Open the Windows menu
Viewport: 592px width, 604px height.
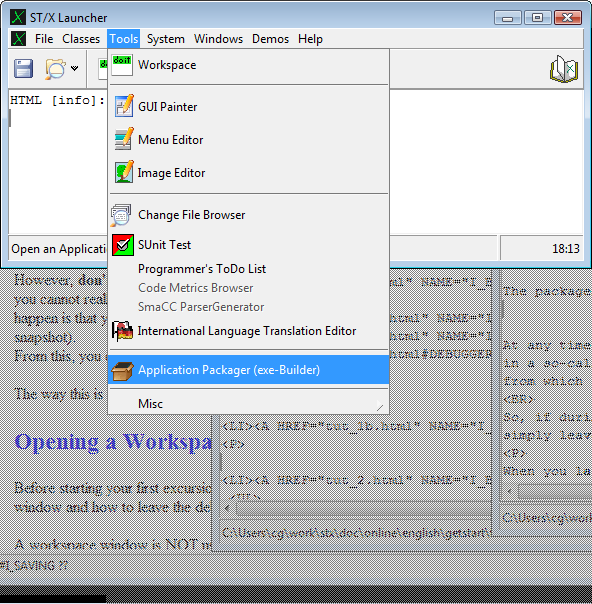click(x=218, y=39)
